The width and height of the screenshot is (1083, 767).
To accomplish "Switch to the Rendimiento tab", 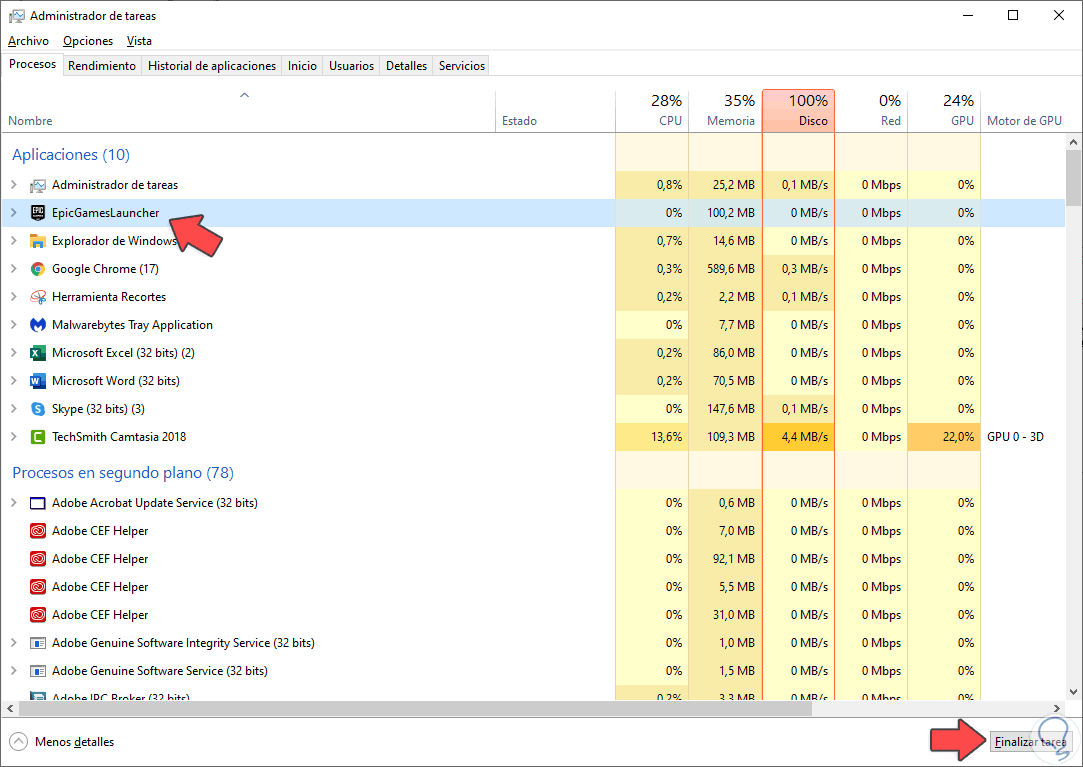I will (x=102, y=66).
